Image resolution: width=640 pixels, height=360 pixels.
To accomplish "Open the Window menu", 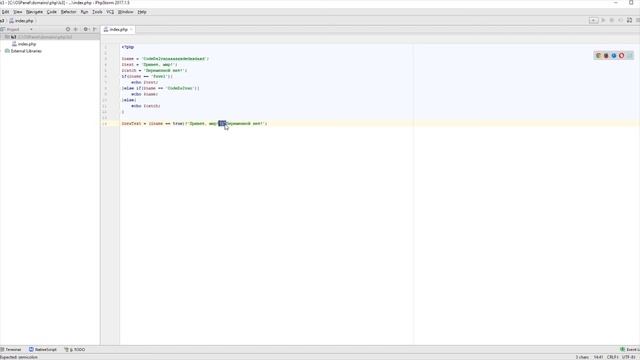I will point(126,12).
